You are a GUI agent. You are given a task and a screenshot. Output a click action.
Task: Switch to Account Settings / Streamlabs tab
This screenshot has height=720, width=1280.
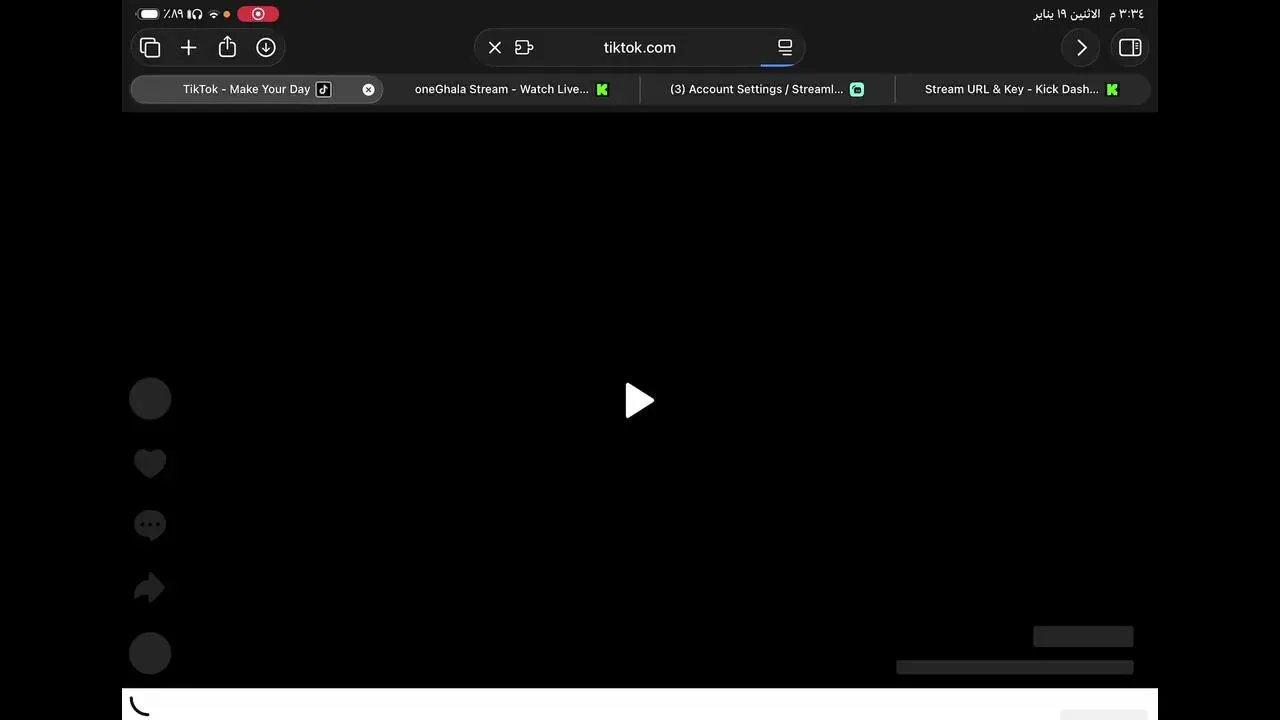point(767,89)
